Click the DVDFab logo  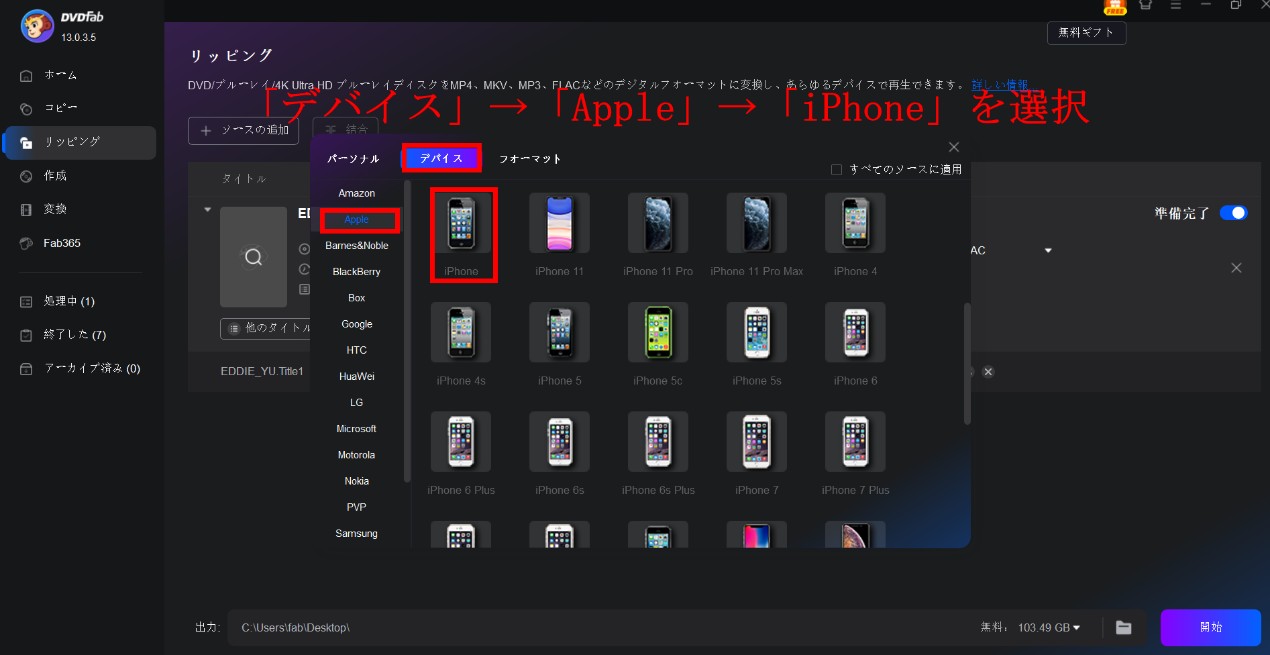(x=36, y=27)
